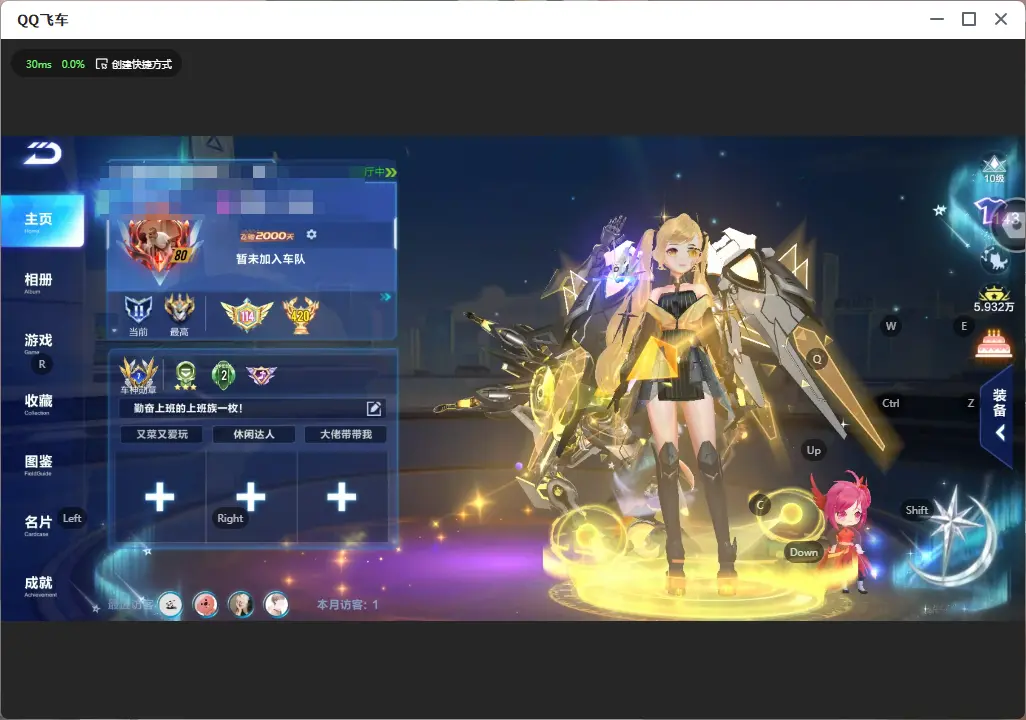This screenshot has height=720, width=1026.
Task: Click the winged 114 level badge
Action: click(247, 315)
